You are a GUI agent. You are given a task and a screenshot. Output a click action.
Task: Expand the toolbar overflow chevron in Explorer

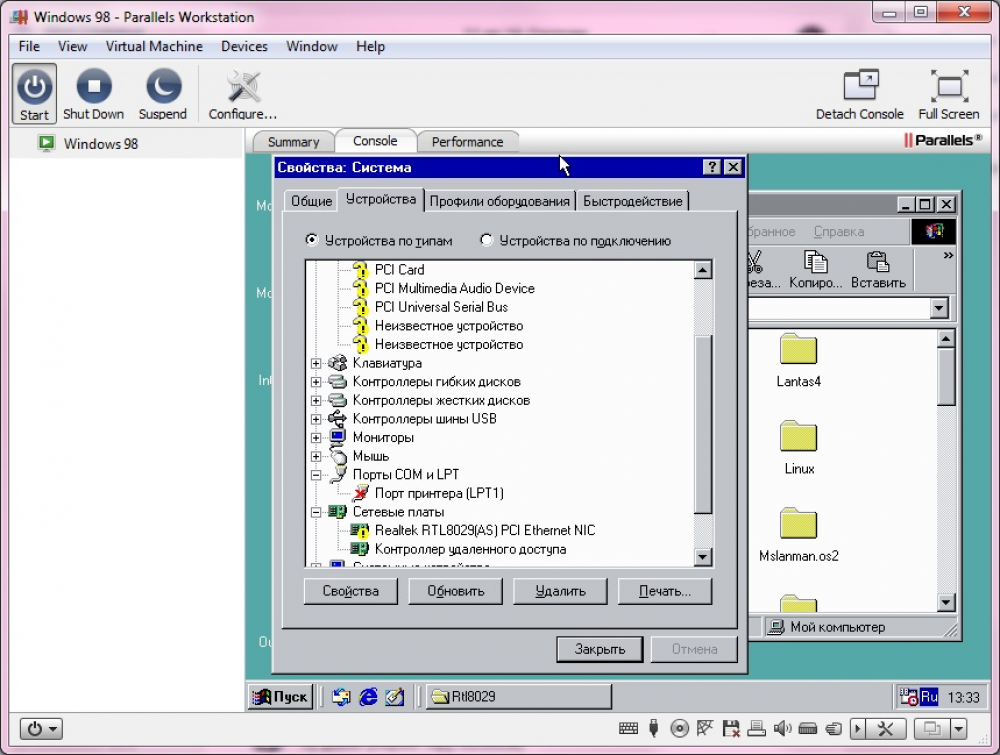[948, 255]
